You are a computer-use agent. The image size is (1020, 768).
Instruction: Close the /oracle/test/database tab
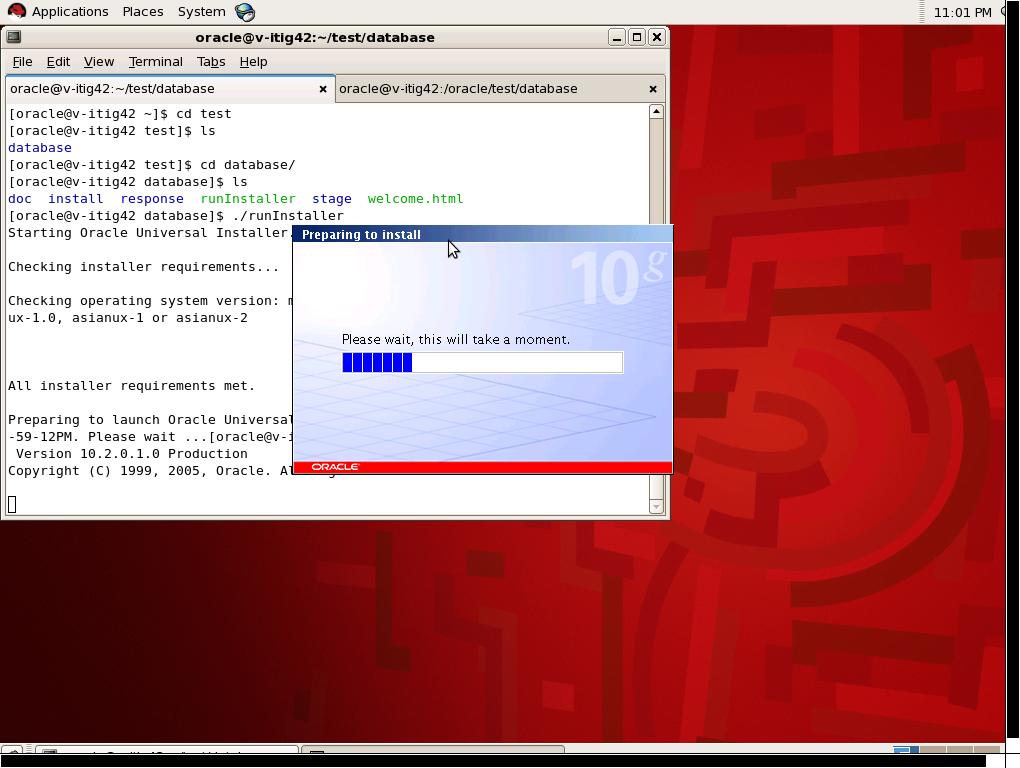point(653,89)
